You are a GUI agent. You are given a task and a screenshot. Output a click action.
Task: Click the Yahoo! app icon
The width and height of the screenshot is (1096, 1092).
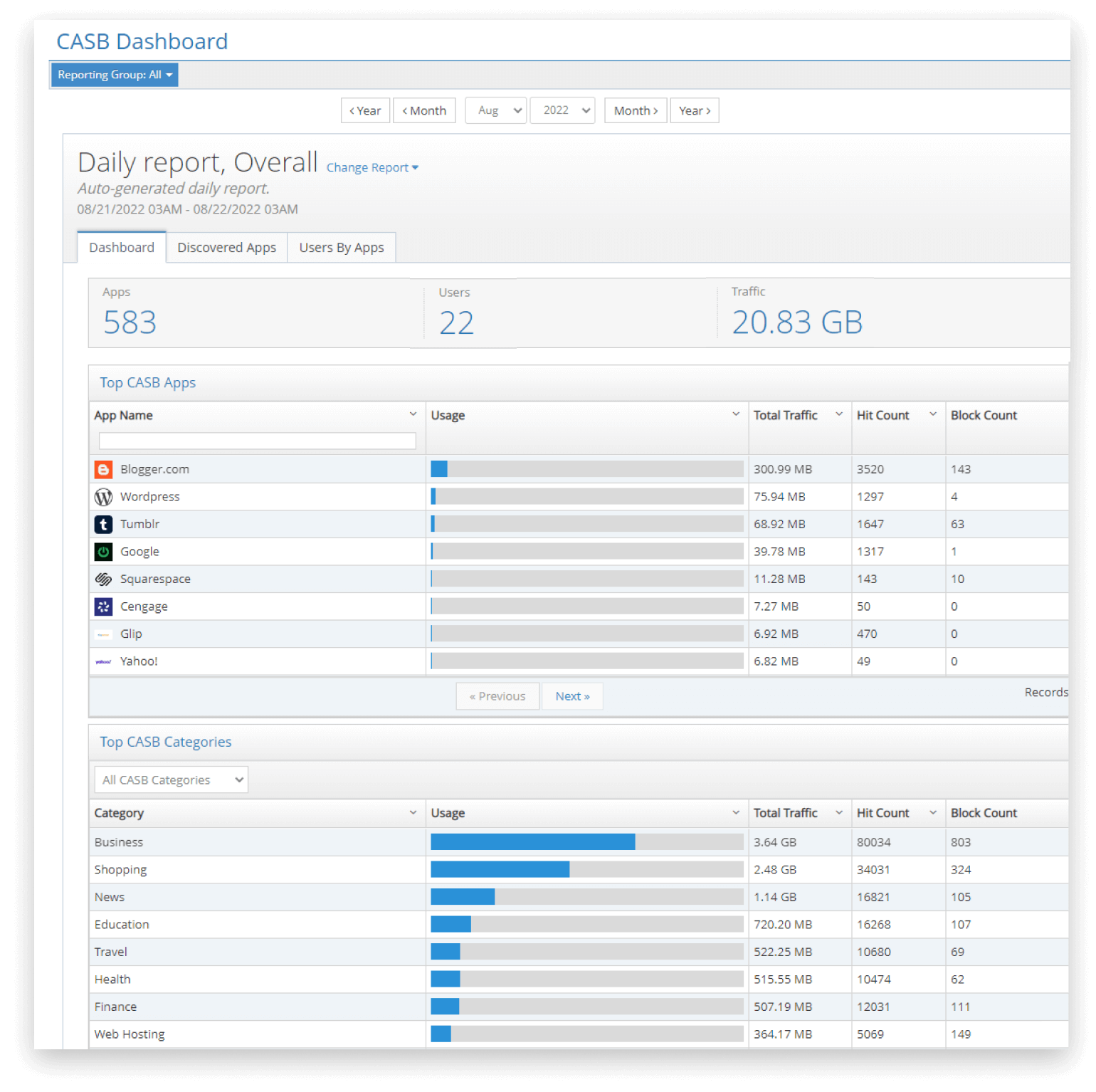pyautogui.click(x=103, y=661)
